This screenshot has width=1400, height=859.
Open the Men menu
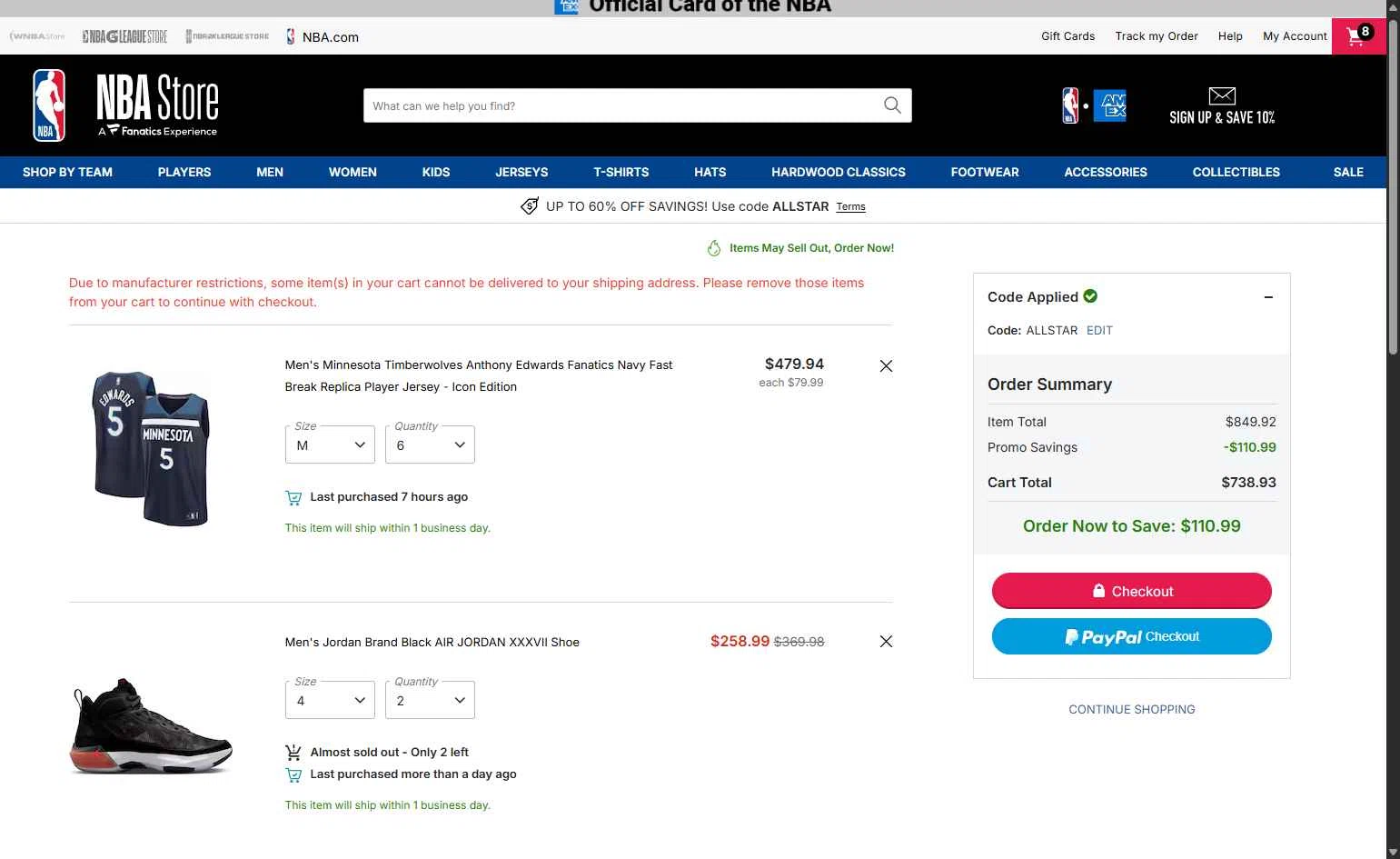point(270,172)
